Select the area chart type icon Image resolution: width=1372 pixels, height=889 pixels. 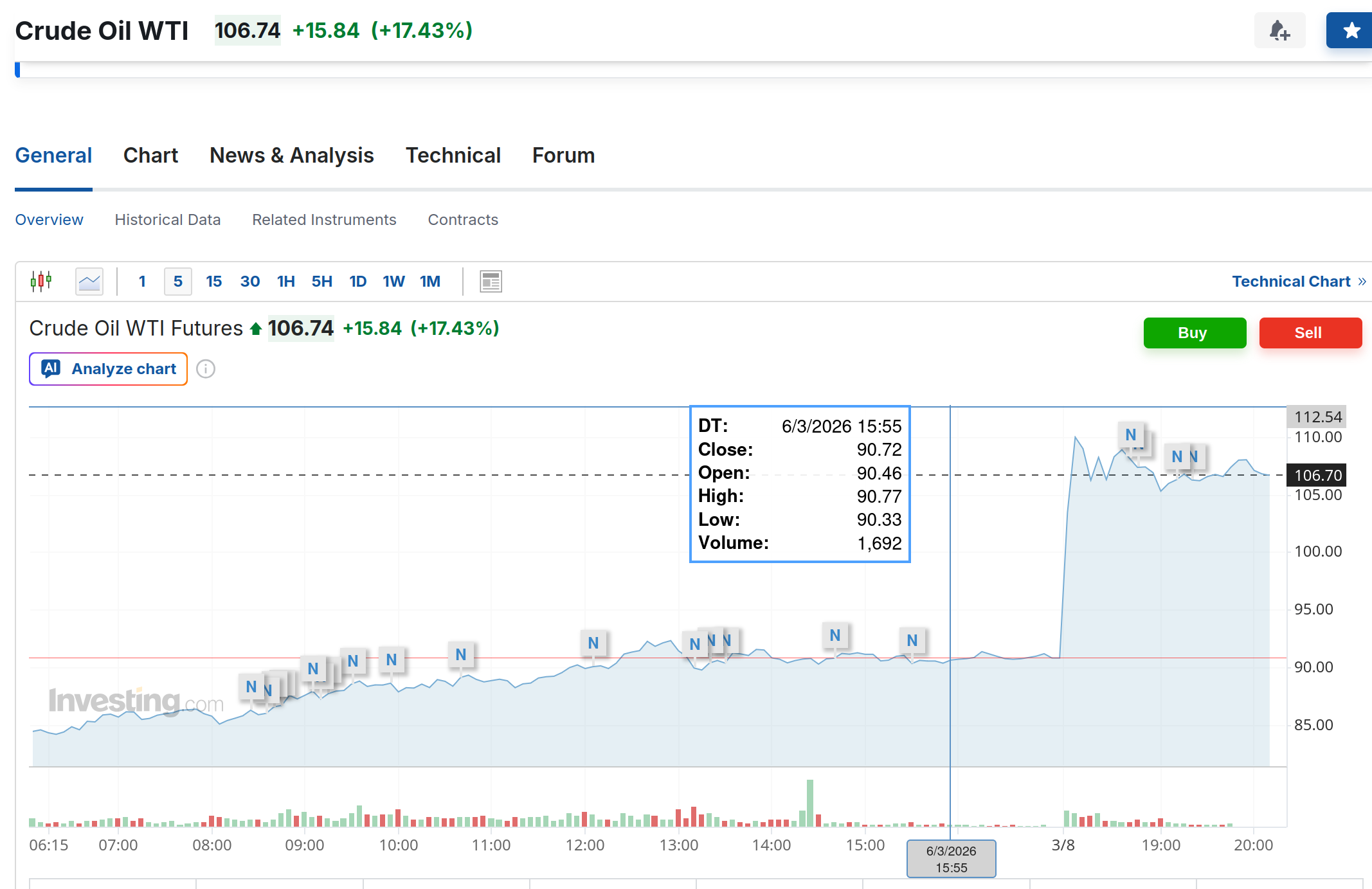pyautogui.click(x=89, y=281)
